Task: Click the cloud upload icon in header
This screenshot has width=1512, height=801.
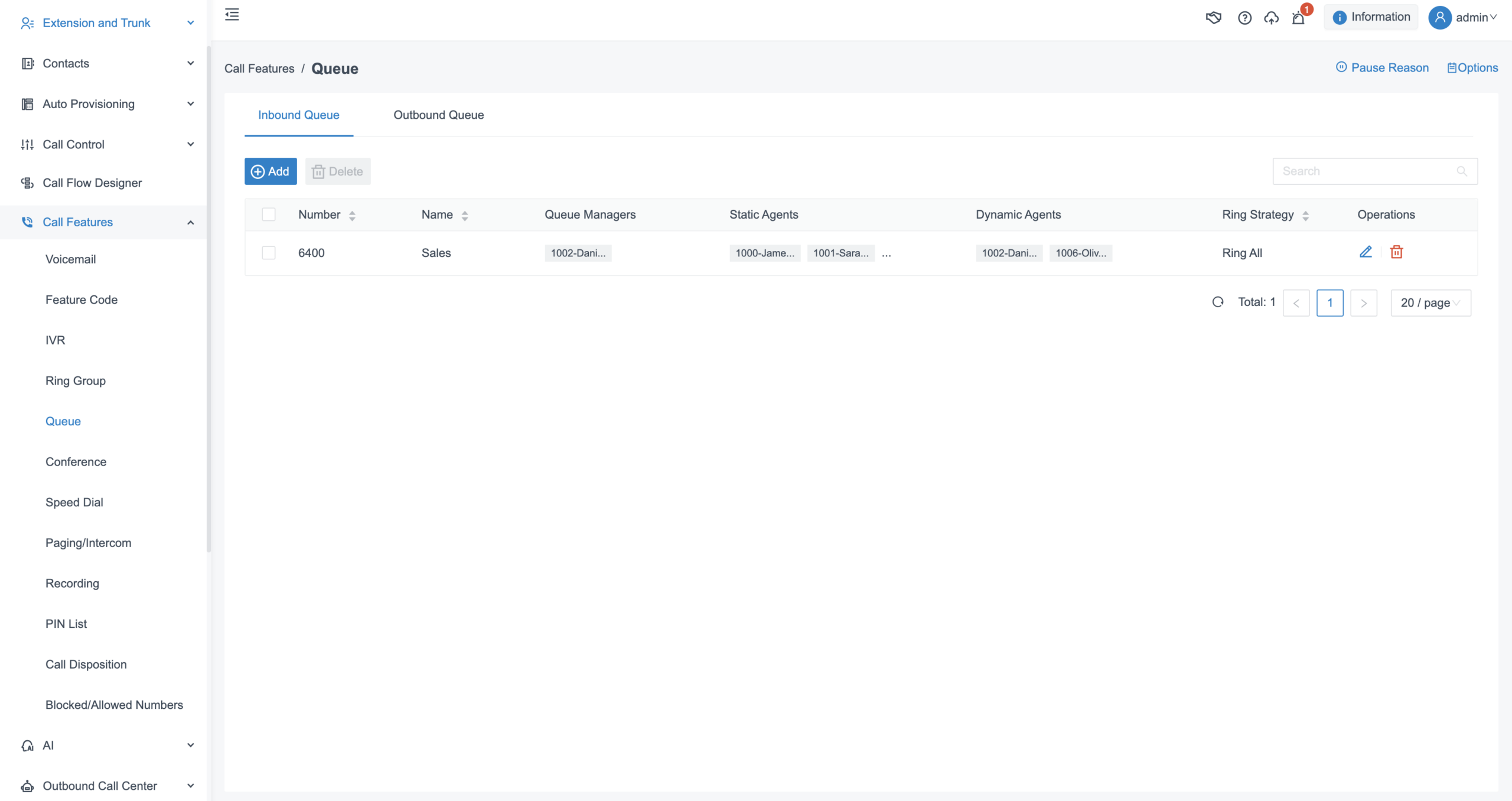Action: coord(1271,18)
